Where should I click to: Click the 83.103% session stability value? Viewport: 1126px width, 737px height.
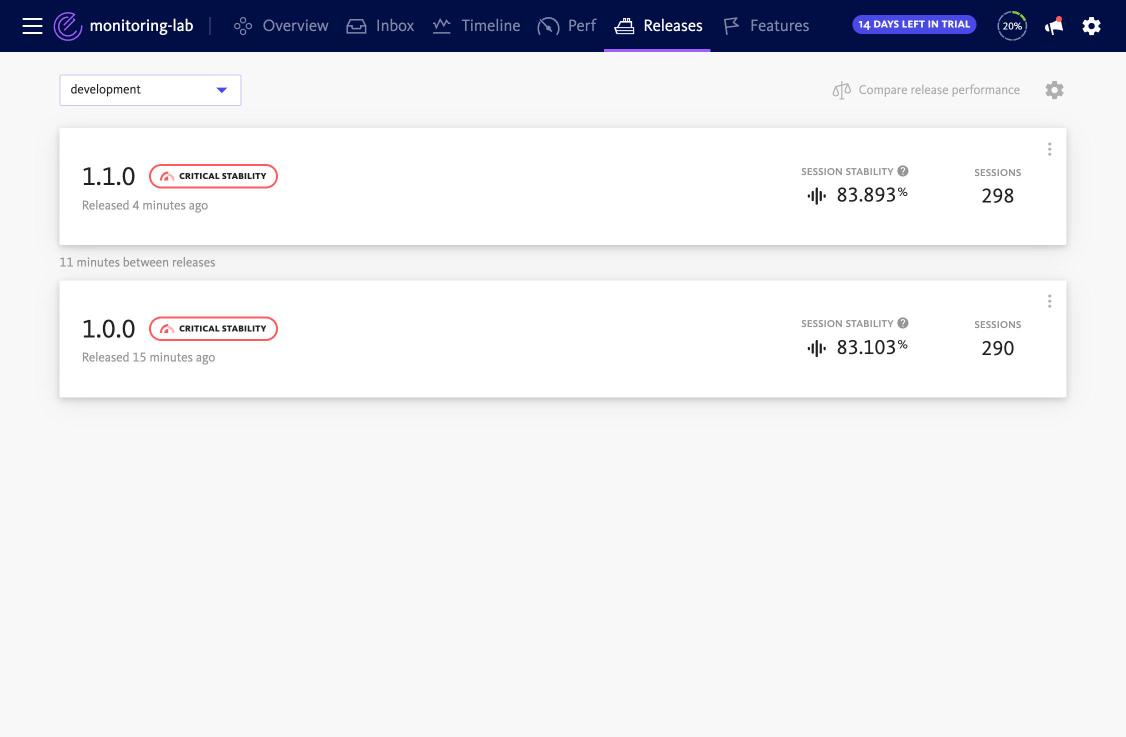872,347
